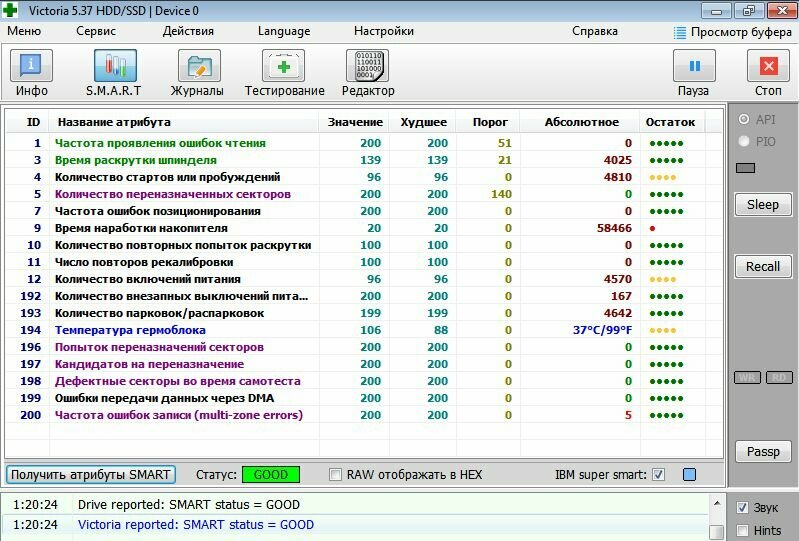Click Получить атрибуты SMART button

coord(91,475)
